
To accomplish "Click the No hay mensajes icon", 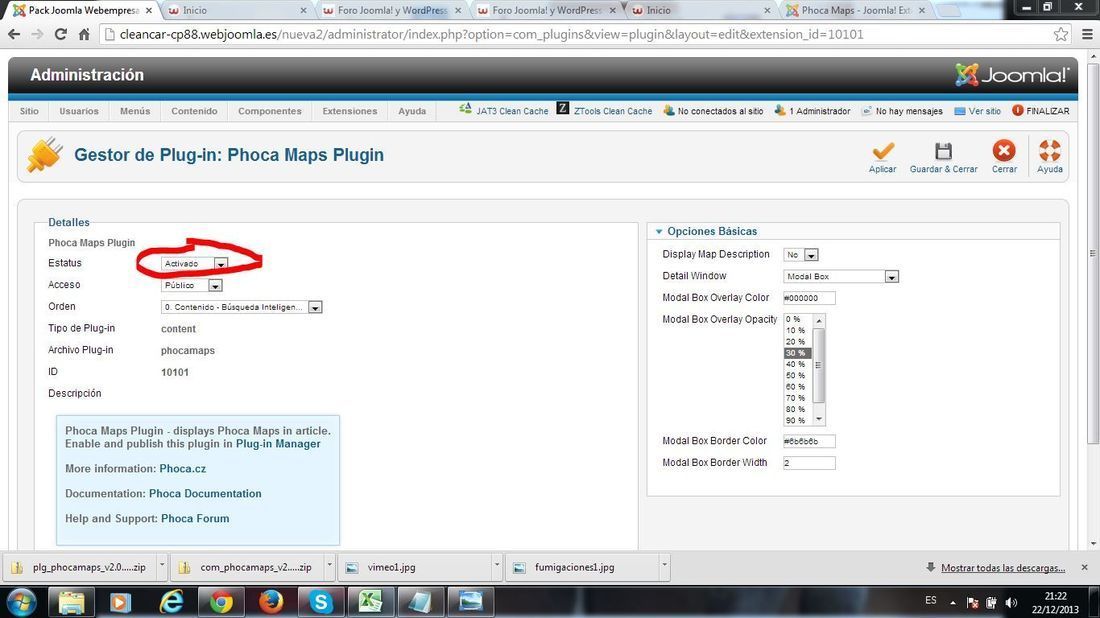I will click(x=866, y=111).
